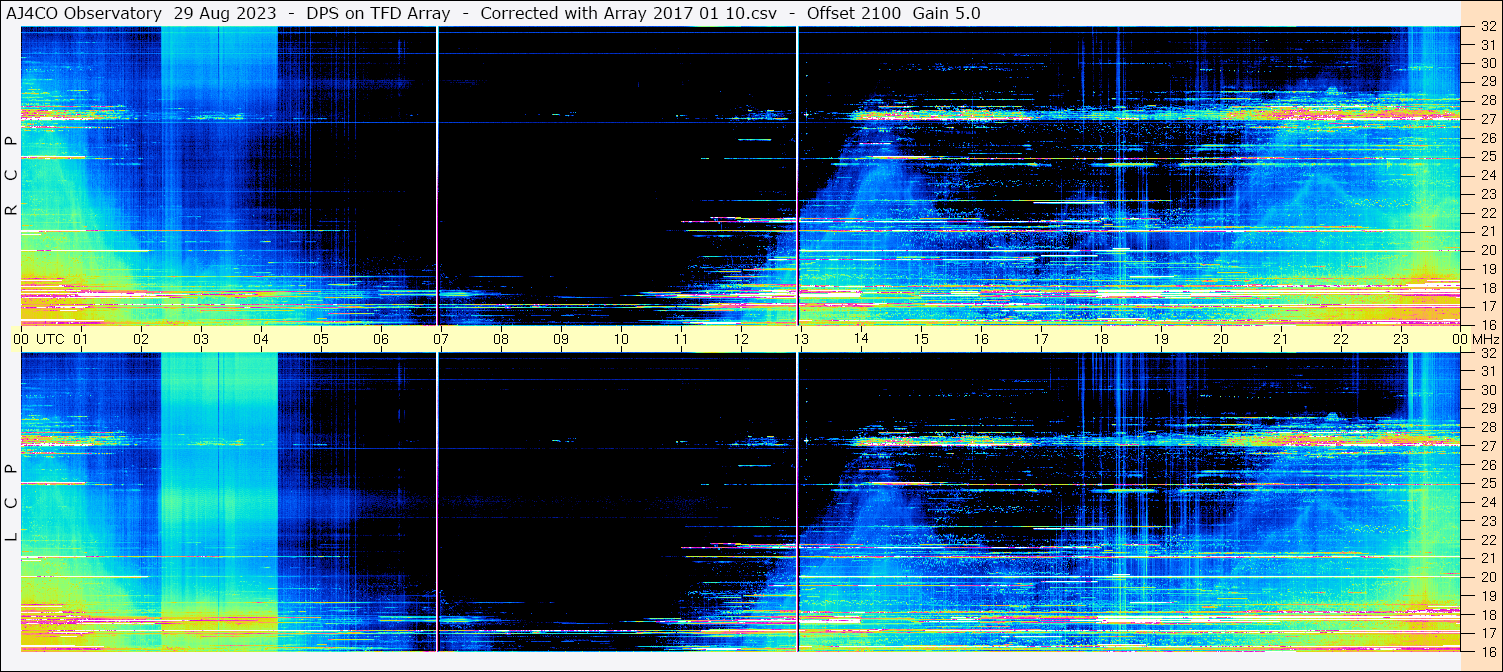This screenshot has height=672, width=1503.
Task: Select the 18 hour mark on time axis
Action: [1101, 338]
